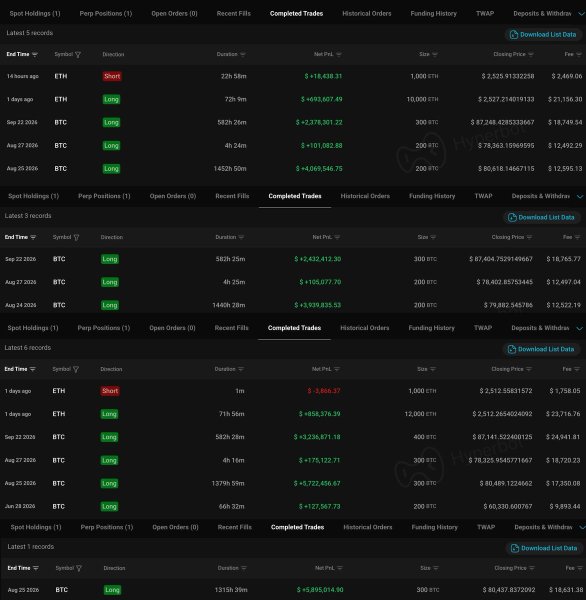Click closing price $80,437.8372092
This screenshot has height=600, width=586.
pos(509,590)
